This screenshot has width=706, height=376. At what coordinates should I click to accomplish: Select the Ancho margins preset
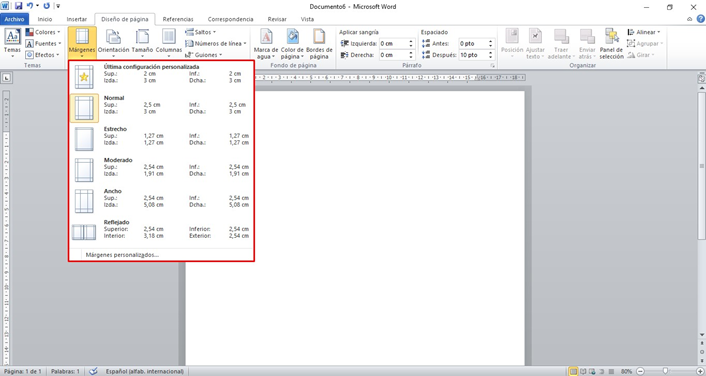(161, 201)
